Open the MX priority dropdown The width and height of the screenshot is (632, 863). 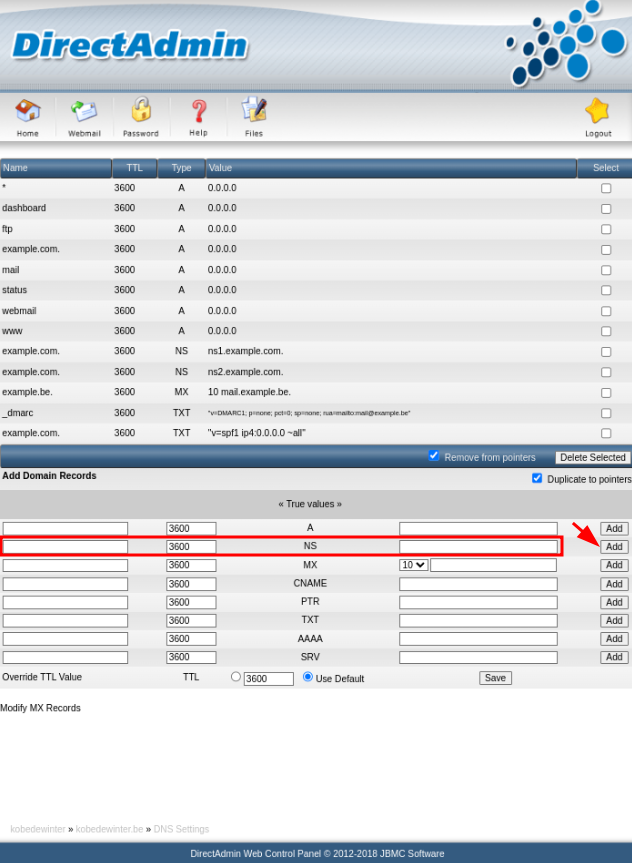click(413, 565)
